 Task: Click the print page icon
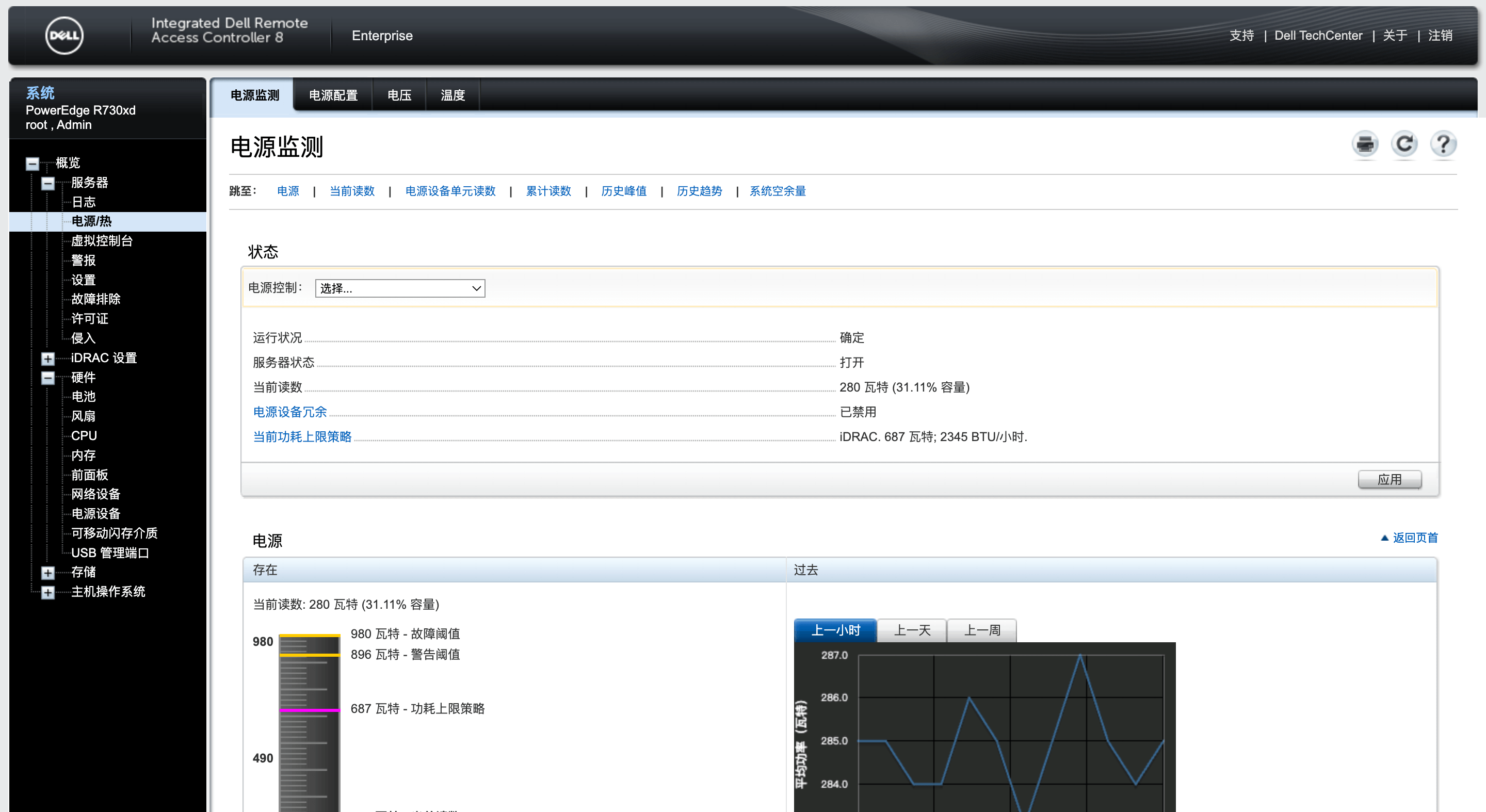1364,144
